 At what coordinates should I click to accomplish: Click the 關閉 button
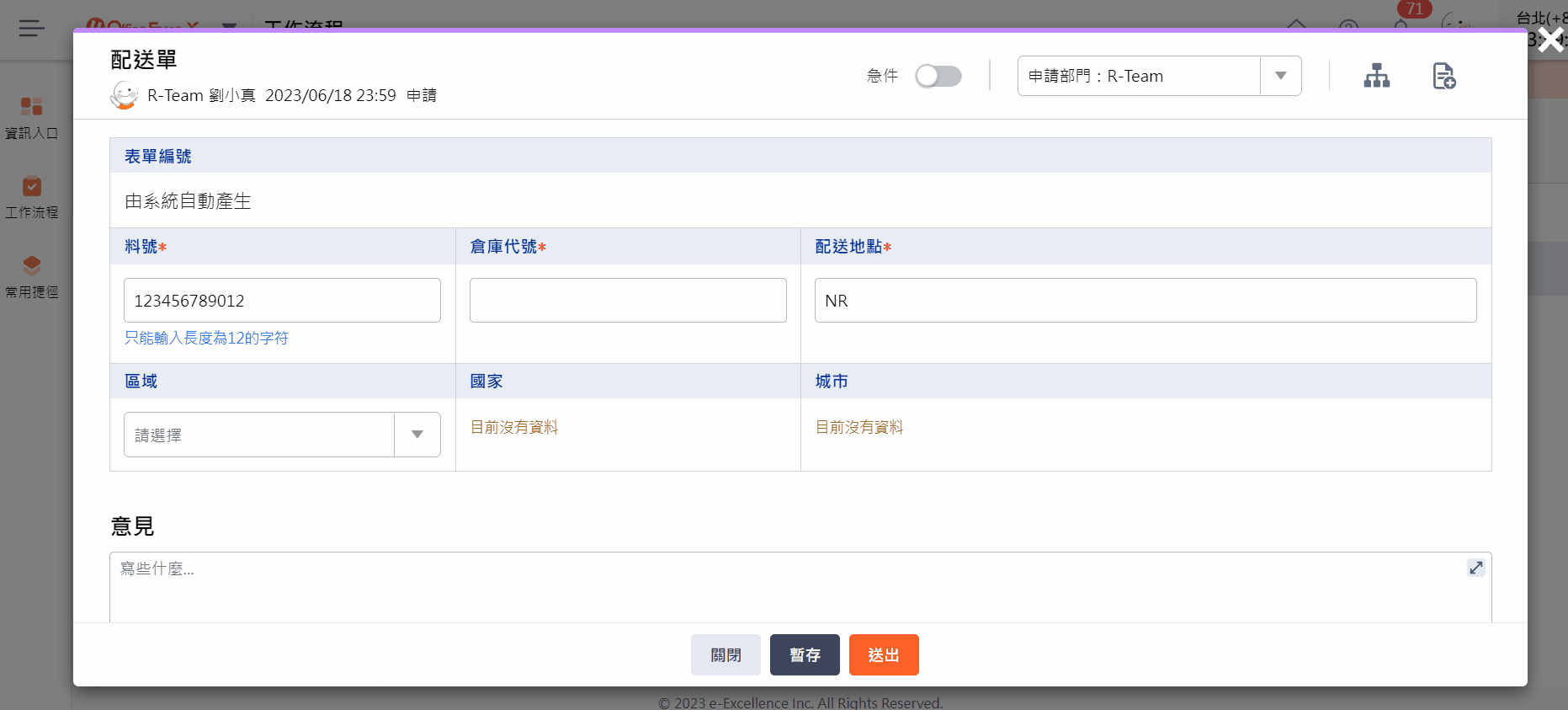(x=726, y=654)
